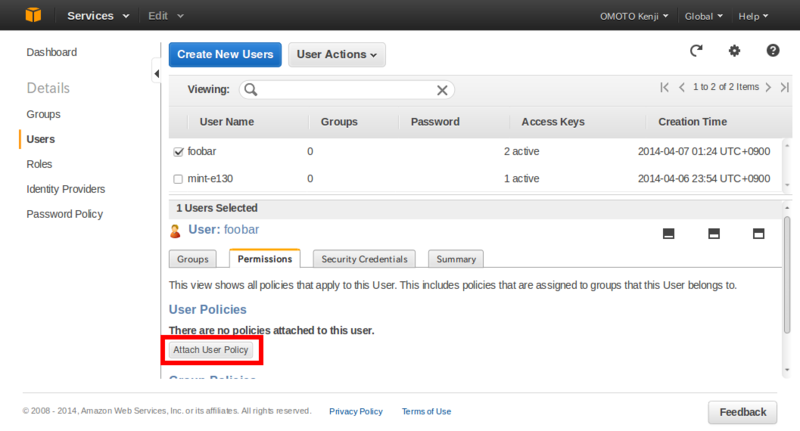Click into the Viewing search field
Viewport: 800px width, 431px height.
[x=346, y=90]
